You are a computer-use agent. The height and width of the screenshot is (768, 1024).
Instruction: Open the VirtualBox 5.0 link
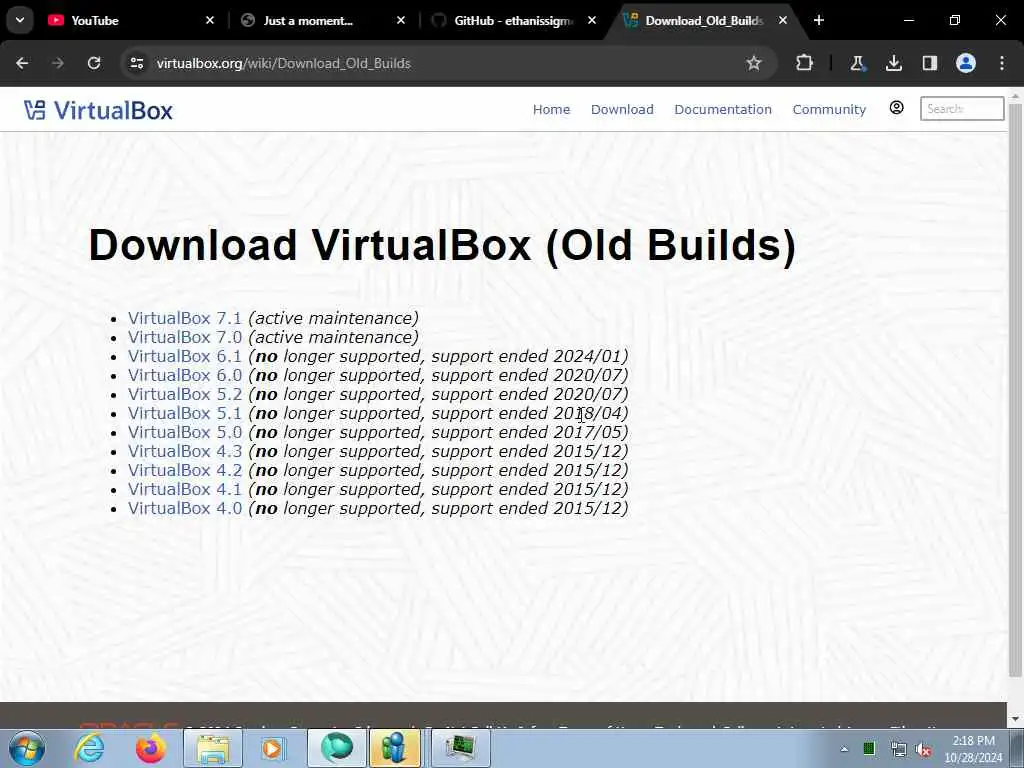pyautogui.click(x=185, y=432)
